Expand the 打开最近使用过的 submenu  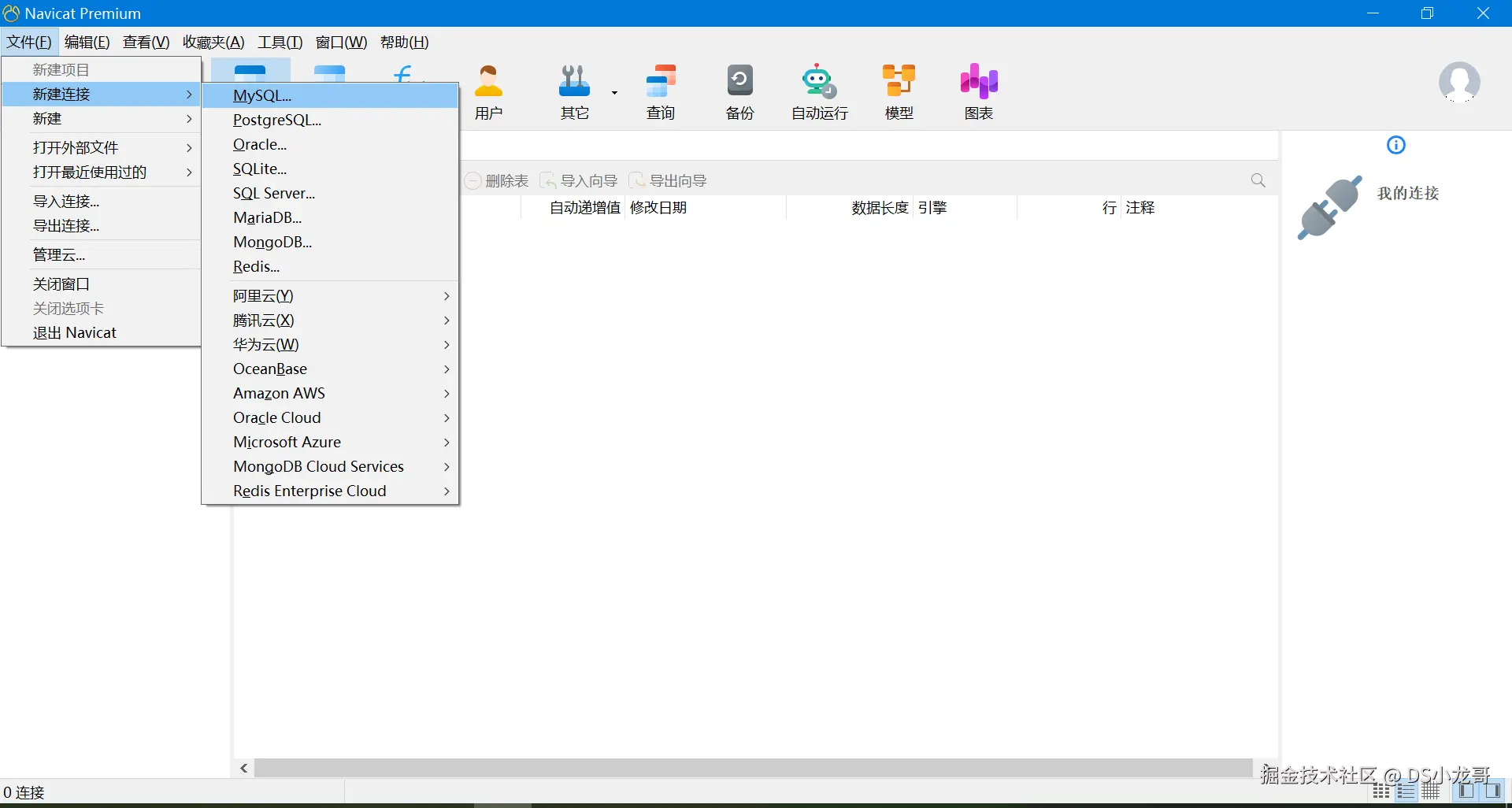(x=102, y=172)
